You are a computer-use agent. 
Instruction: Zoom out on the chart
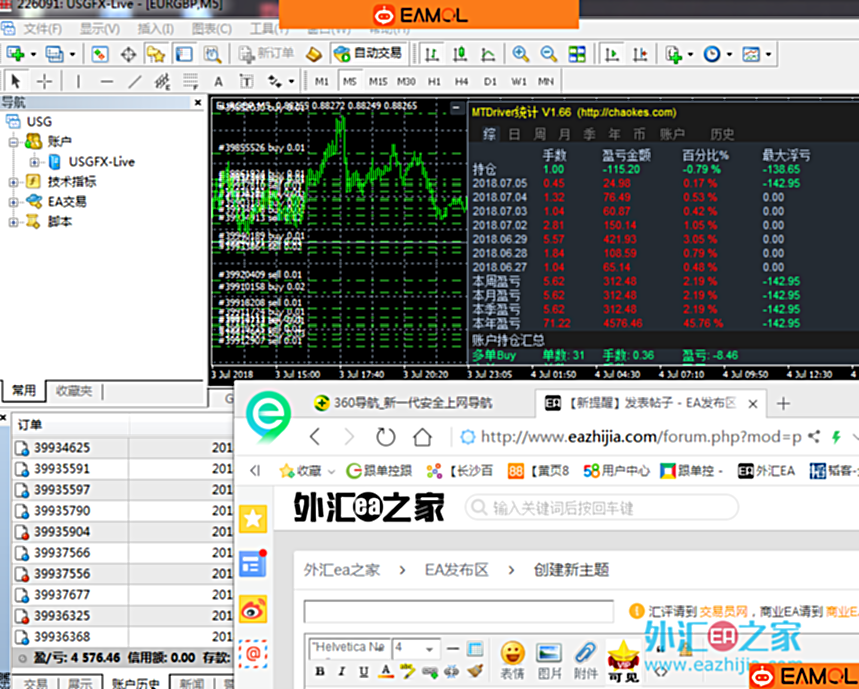(x=548, y=54)
